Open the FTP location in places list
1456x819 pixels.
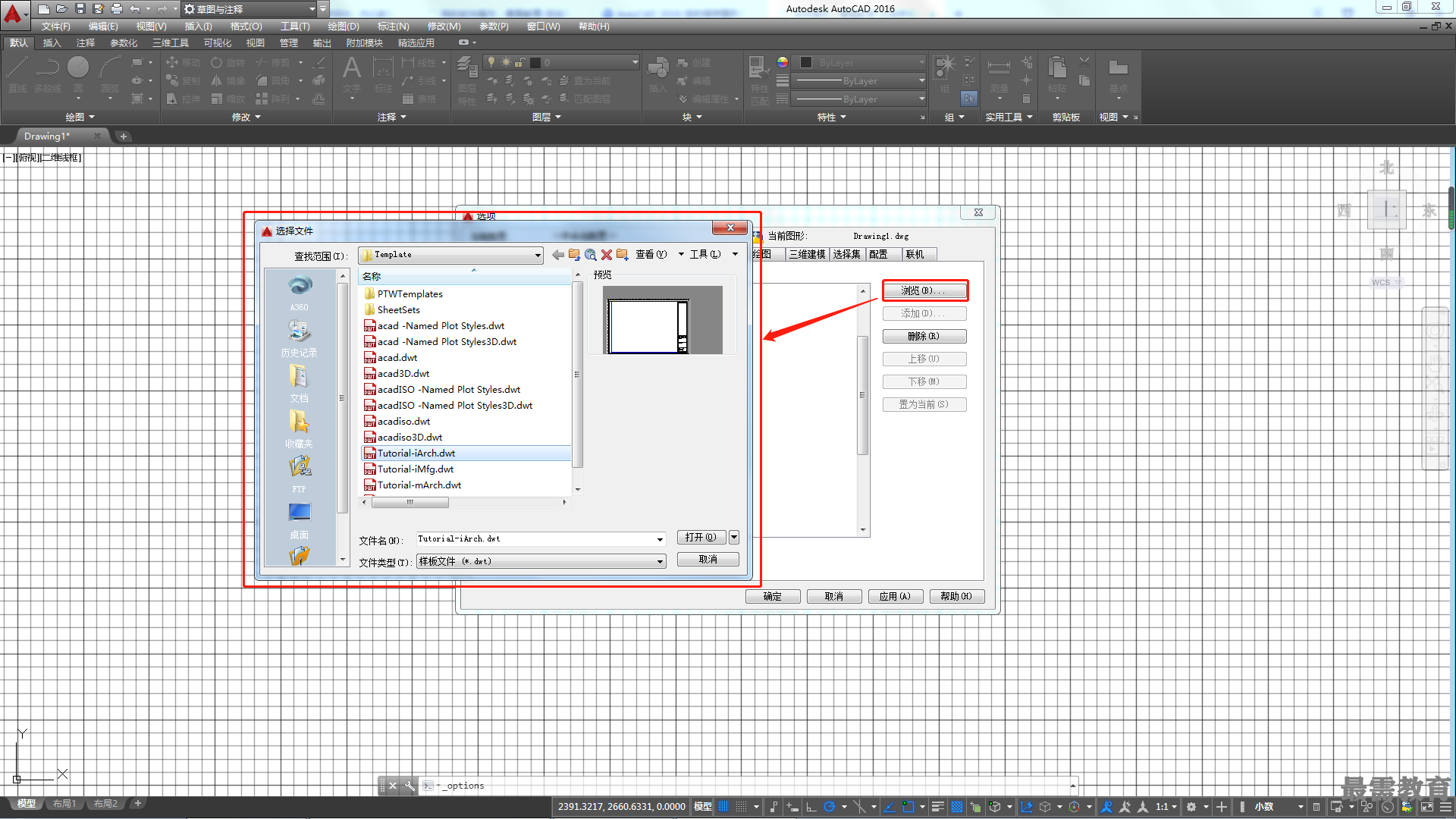coord(300,475)
